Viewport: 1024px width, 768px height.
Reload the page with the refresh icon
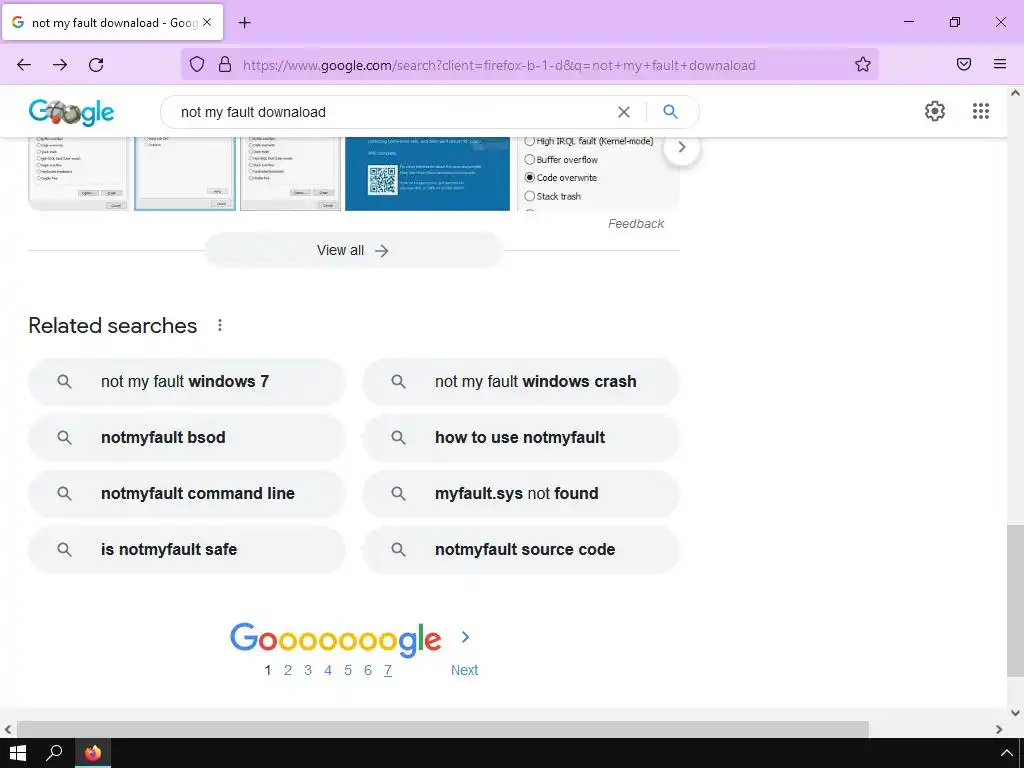click(x=96, y=65)
